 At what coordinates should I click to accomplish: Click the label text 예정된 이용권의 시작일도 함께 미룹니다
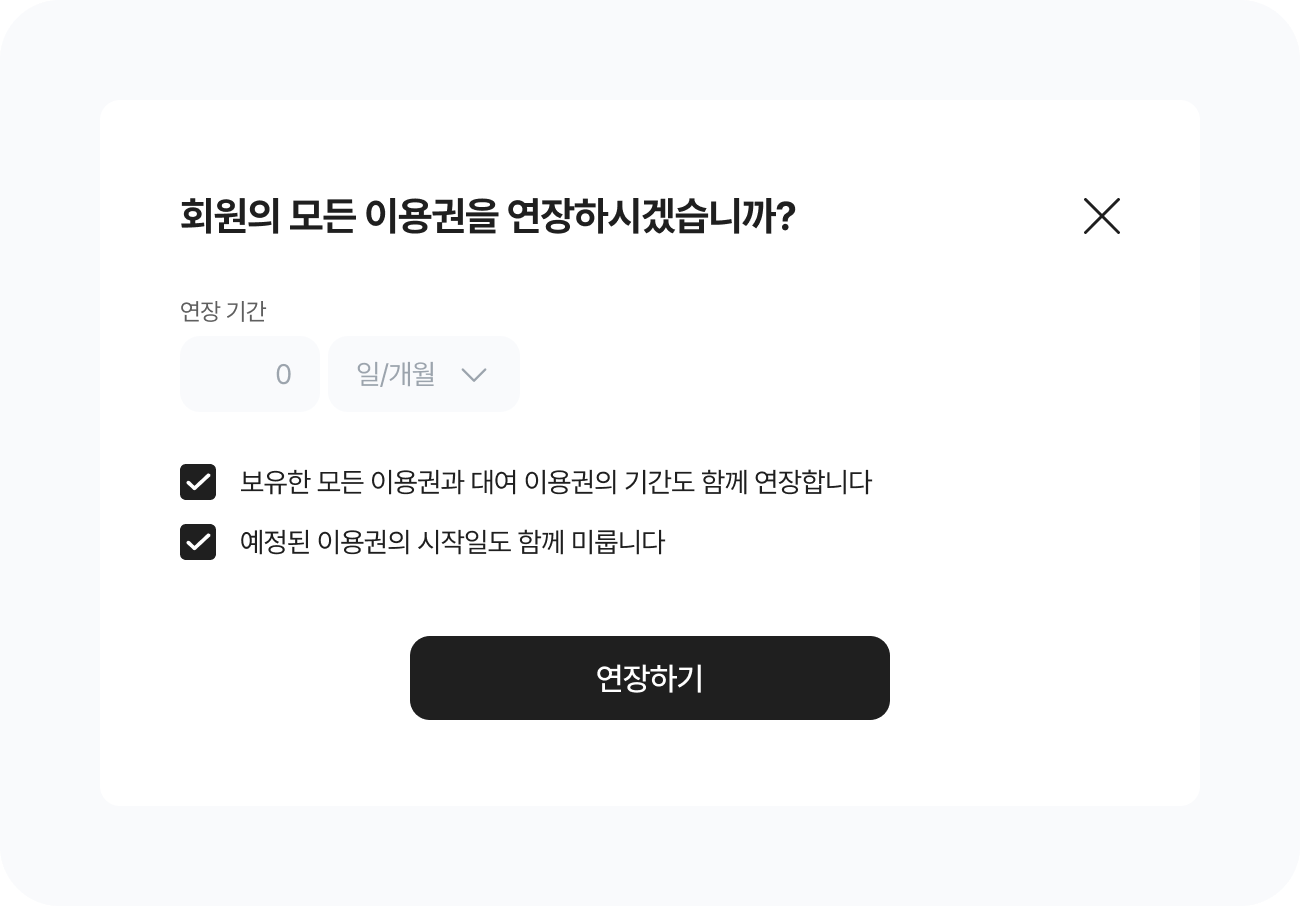pos(452,542)
